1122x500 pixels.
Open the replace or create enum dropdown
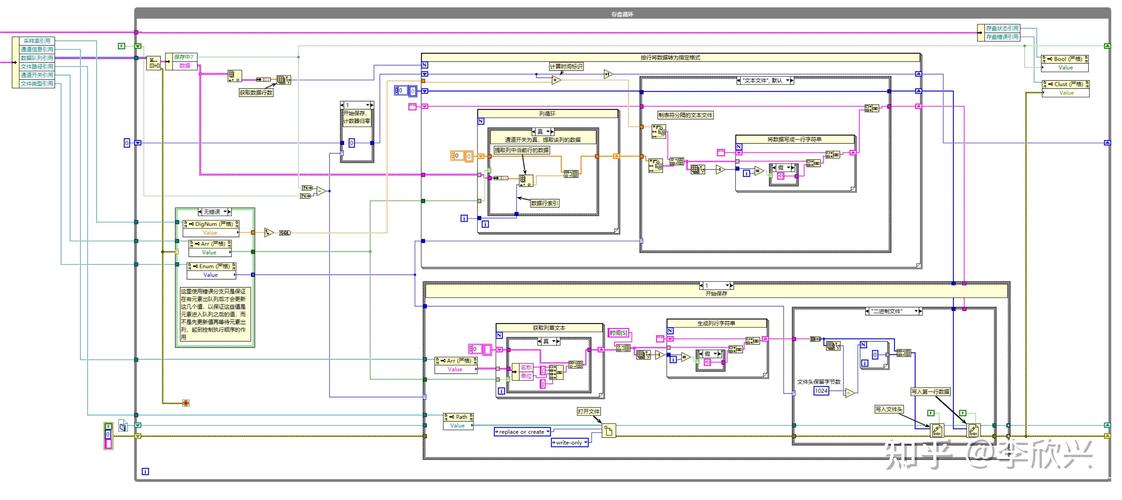(x=523, y=431)
